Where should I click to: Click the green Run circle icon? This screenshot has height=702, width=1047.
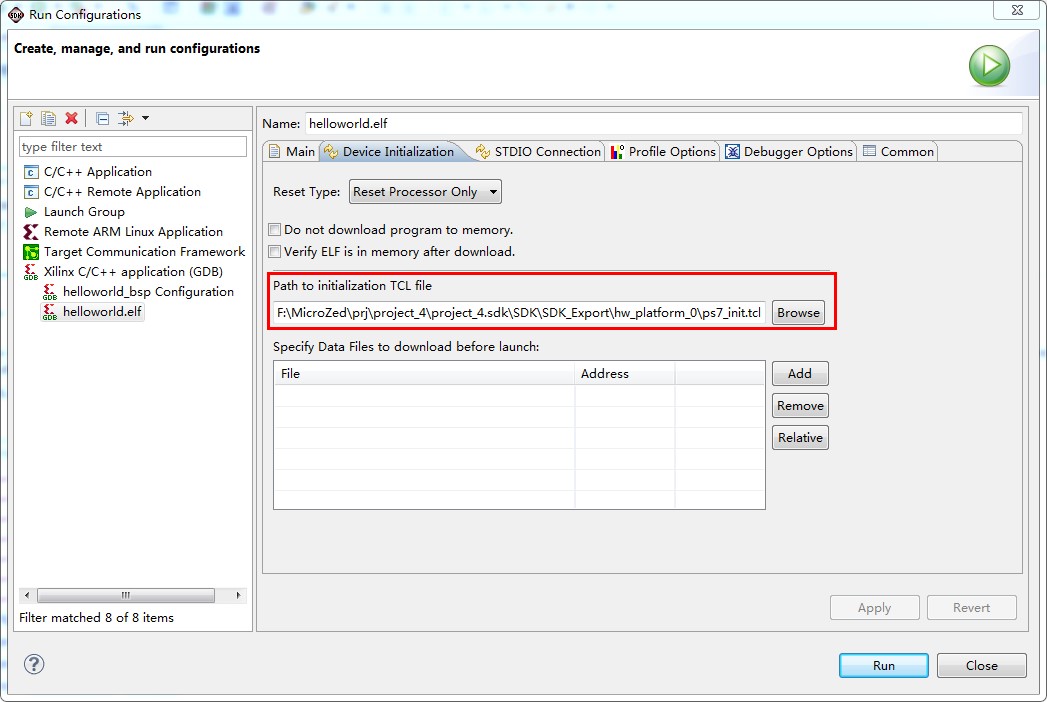tap(989, 65)
